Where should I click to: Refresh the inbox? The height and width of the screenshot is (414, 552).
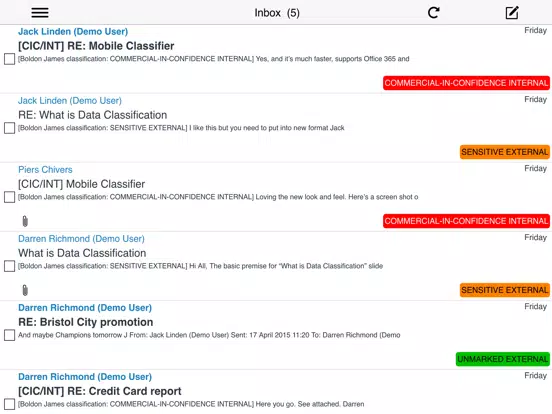(433, 13)
